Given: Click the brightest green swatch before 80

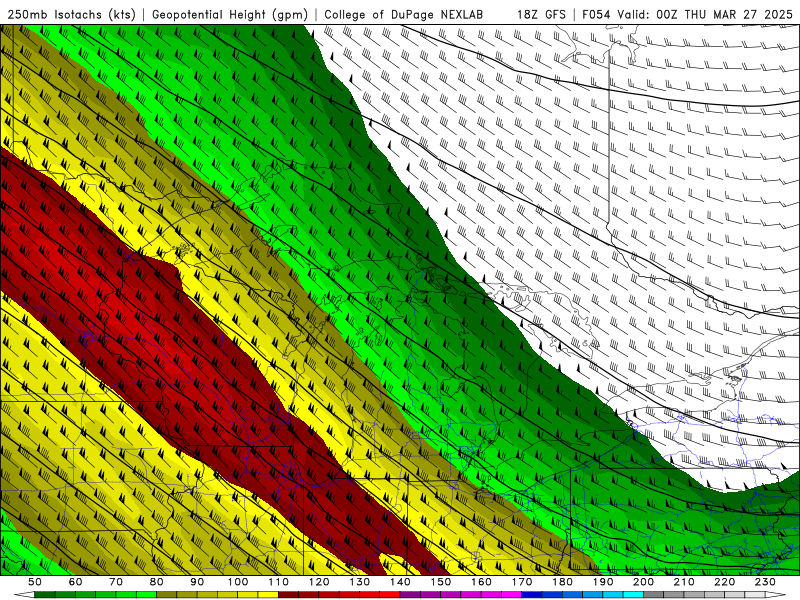Looking at the screenshot, I should pyautogui.click(x=146, y=595).
